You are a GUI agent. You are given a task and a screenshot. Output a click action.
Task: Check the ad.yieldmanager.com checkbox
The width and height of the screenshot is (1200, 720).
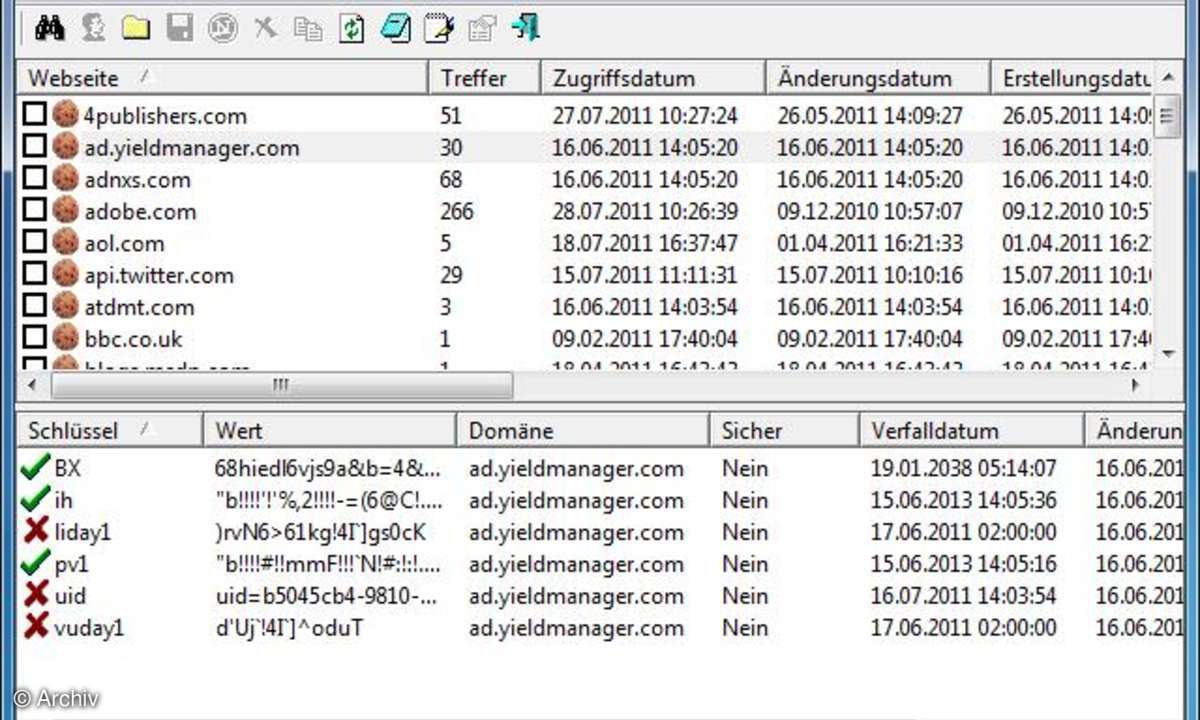click(x=35, y=146)
